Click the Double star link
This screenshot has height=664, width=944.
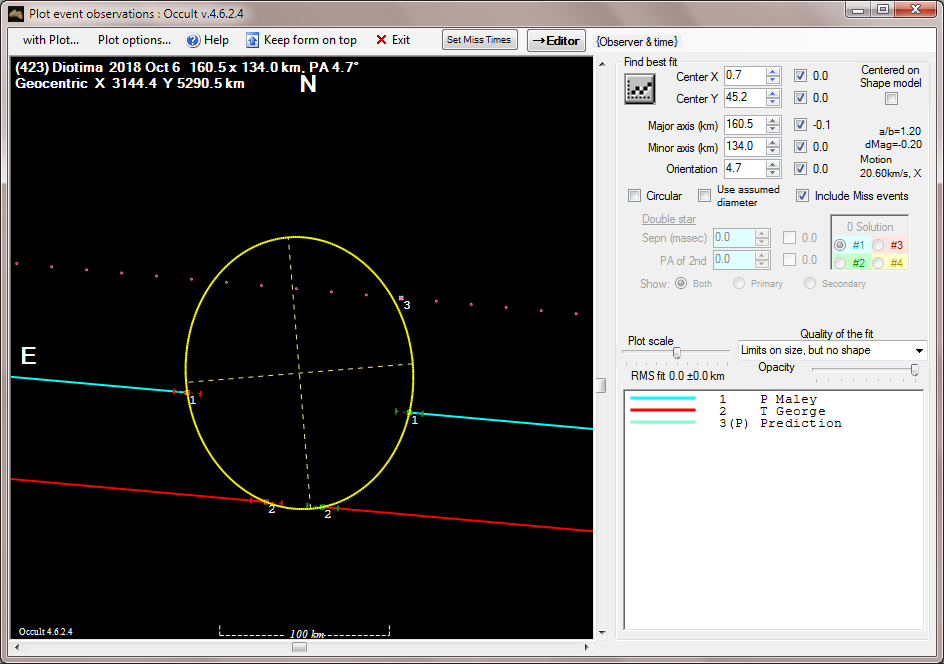pyautogui.click(x=668, y=219)
